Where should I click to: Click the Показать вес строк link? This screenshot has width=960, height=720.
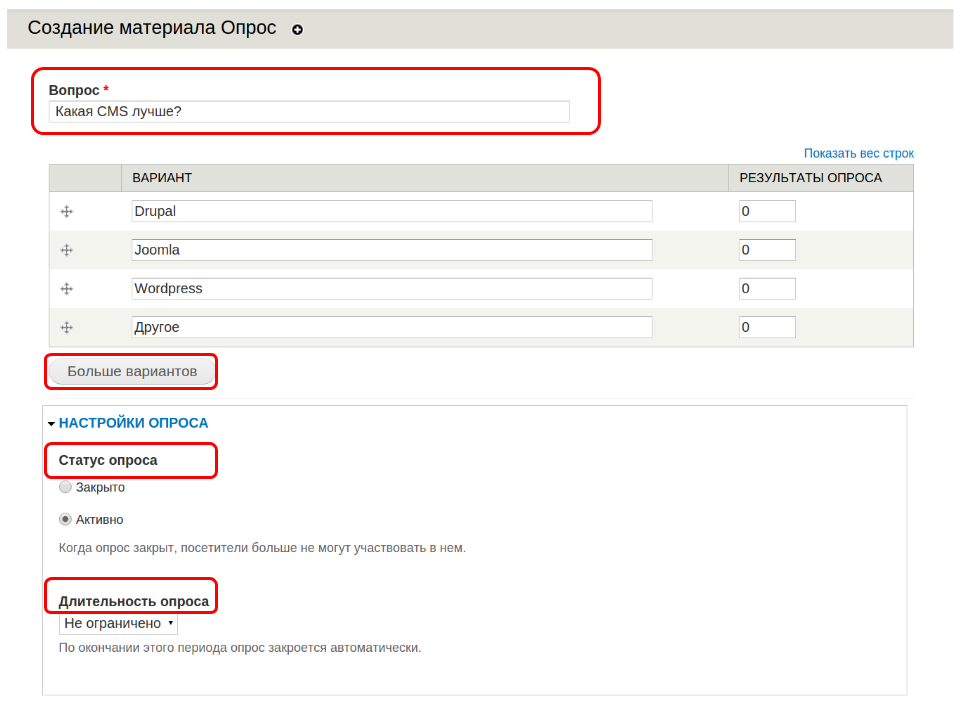858,153
